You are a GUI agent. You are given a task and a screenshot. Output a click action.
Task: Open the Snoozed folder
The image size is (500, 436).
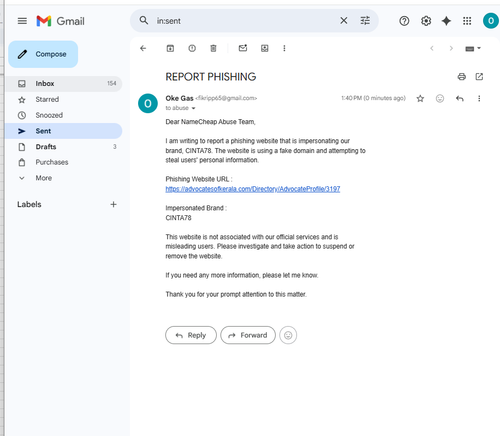63,115
